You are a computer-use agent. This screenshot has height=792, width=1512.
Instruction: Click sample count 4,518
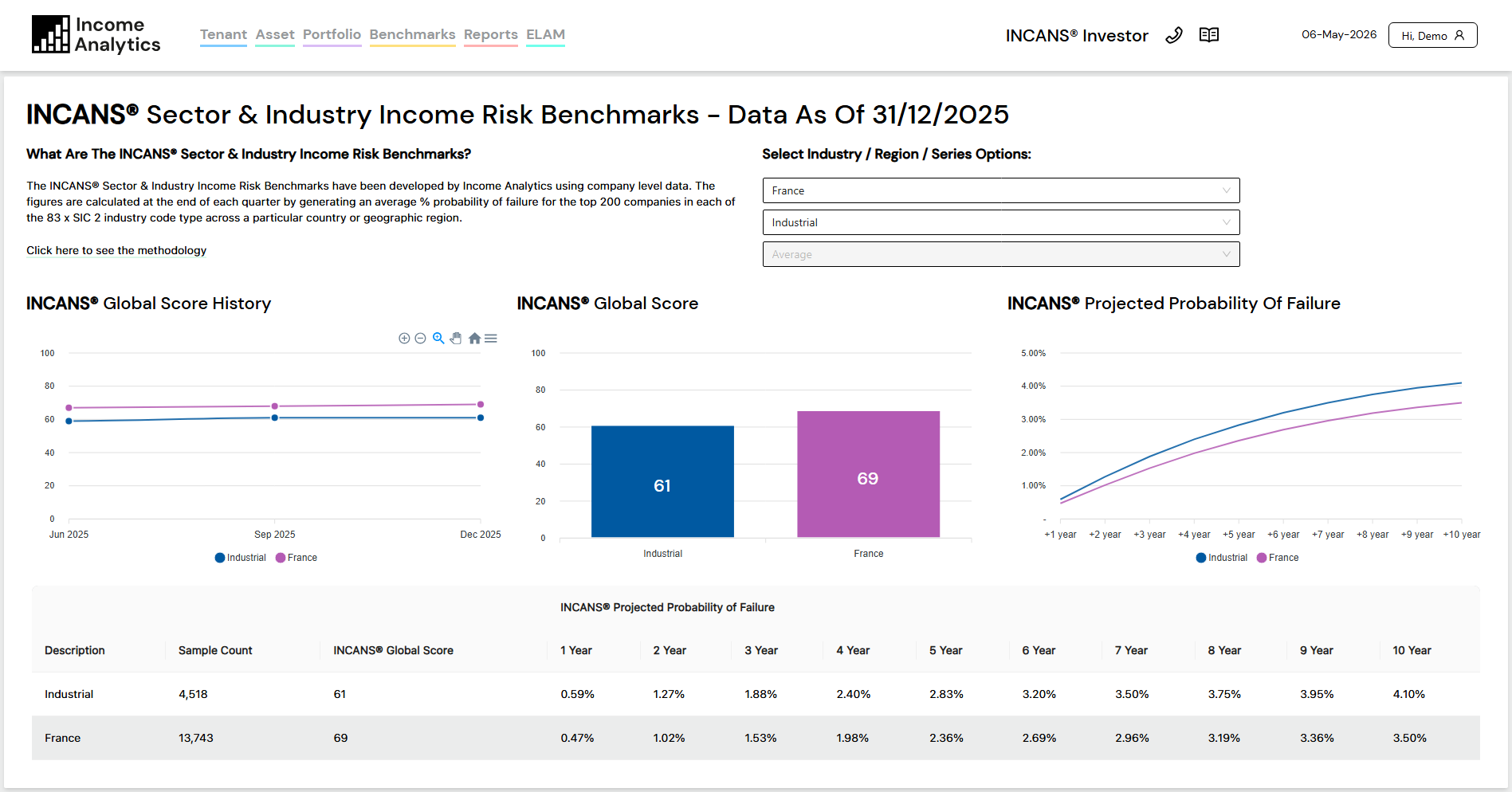[x=193, y=694]
